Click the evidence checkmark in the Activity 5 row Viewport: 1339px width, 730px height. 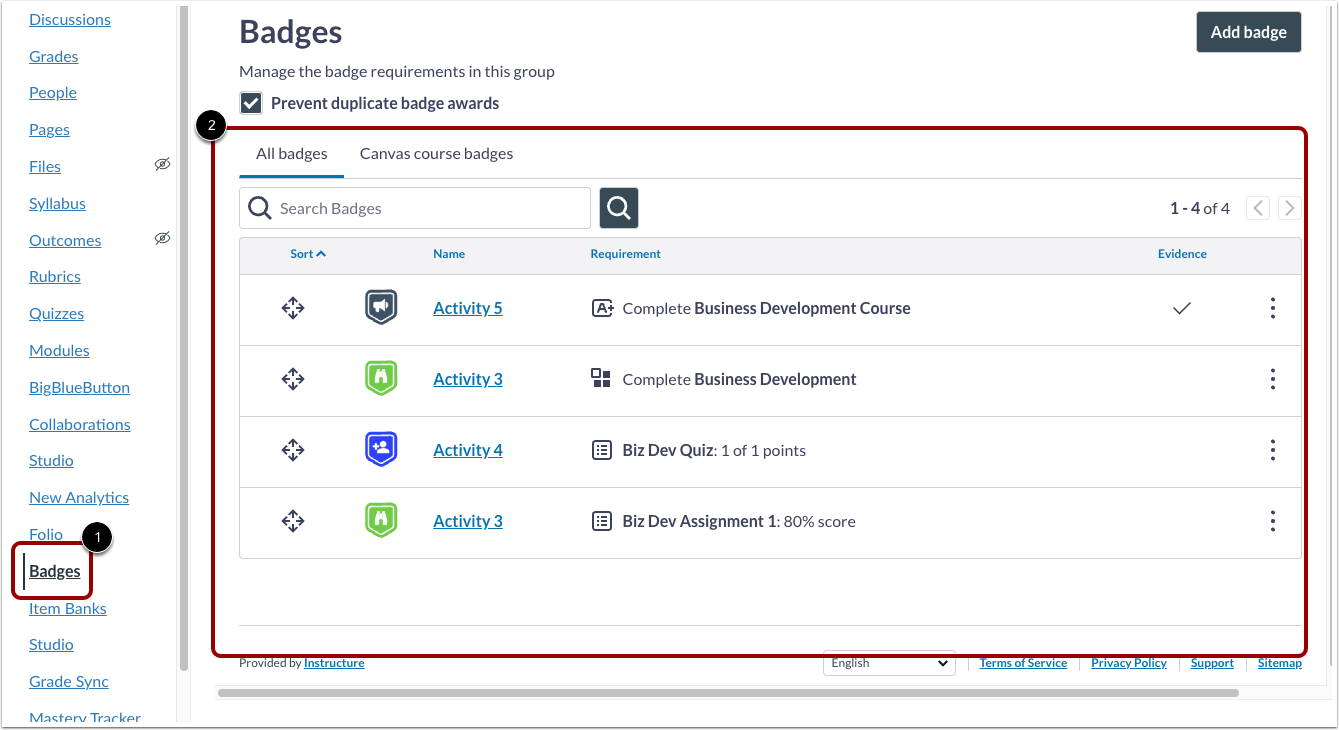[1182, 308]
